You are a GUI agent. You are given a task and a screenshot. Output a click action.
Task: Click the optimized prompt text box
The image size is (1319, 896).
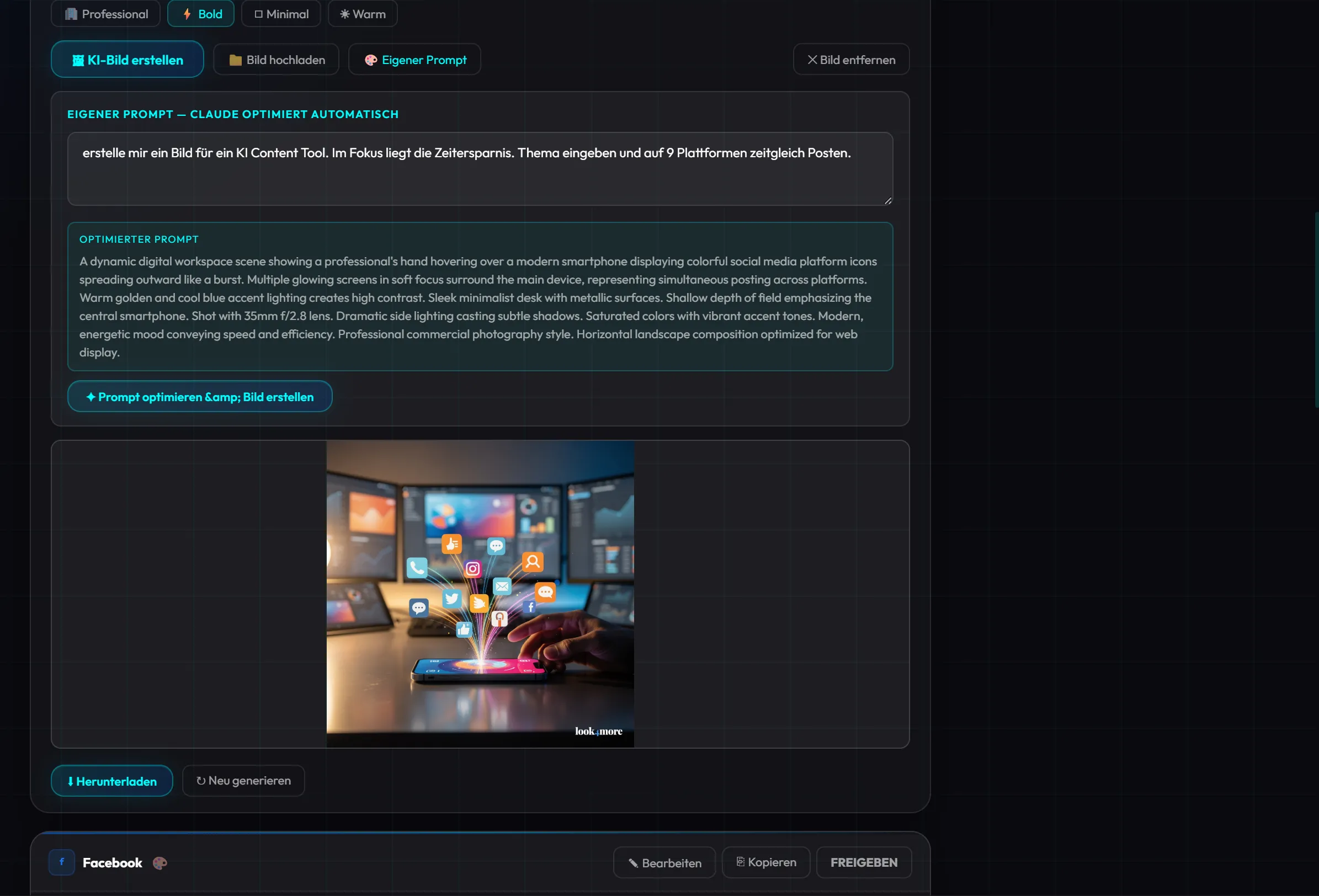click(480, 296)
